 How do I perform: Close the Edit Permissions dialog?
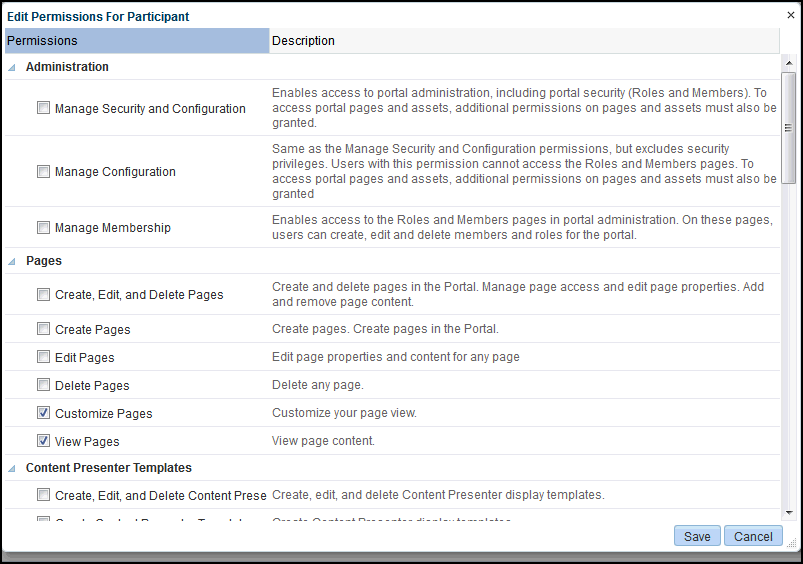791,15
